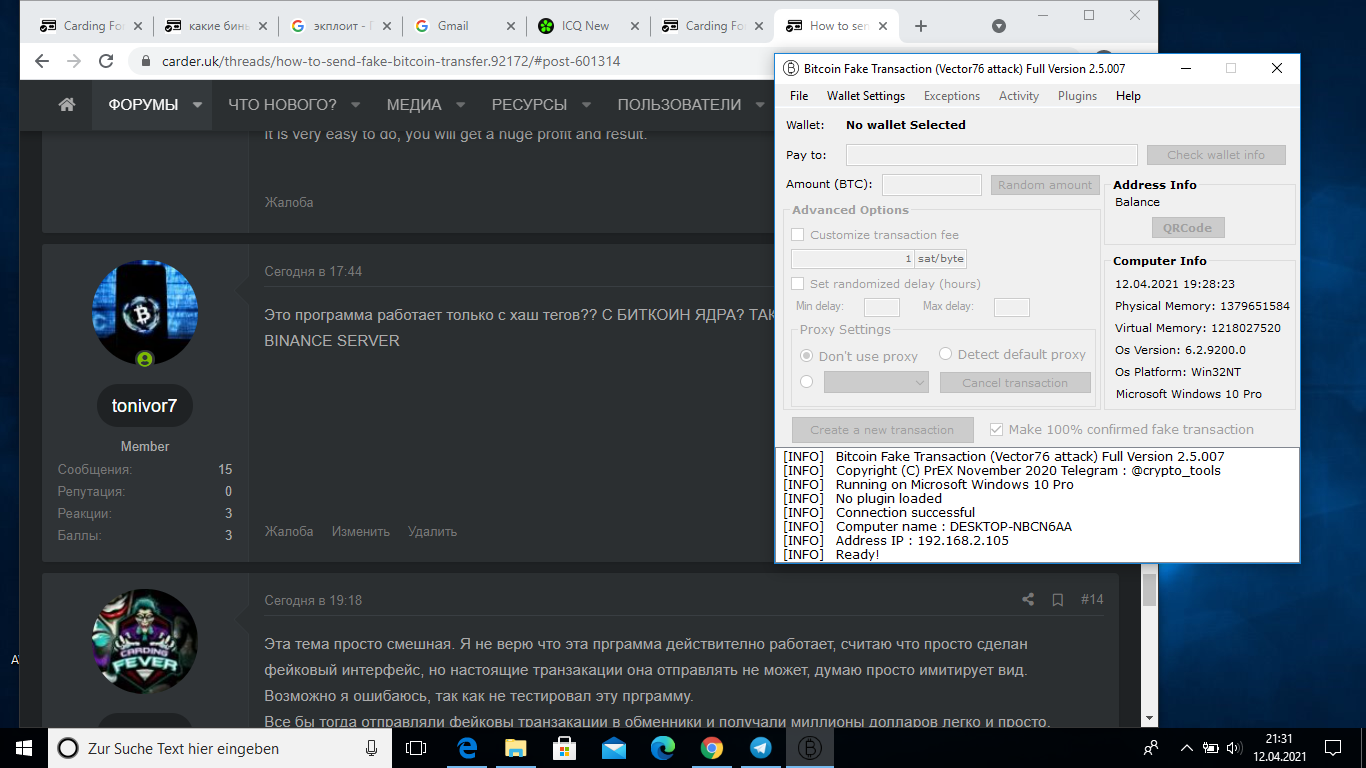
Task: Expand the ЧТО НОВОГО? dropdown arrow
Action: 355,105
